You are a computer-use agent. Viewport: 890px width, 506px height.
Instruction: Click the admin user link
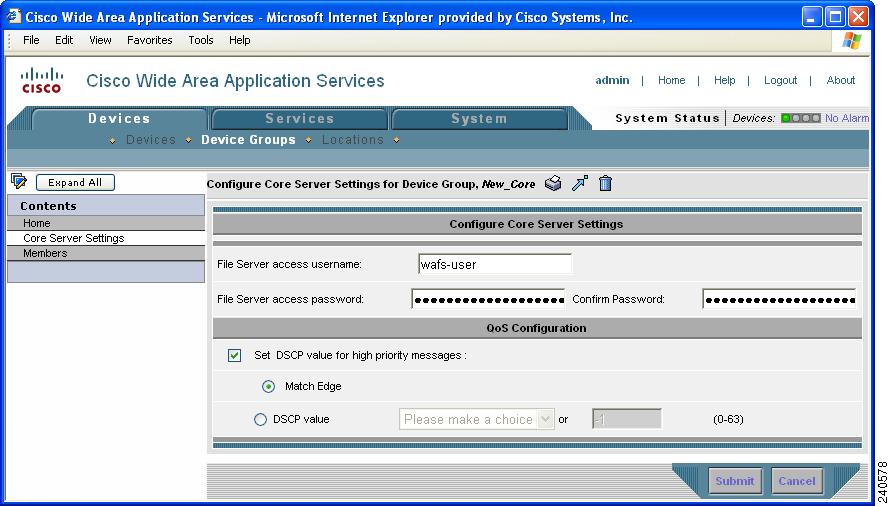(x=612, y=80)
